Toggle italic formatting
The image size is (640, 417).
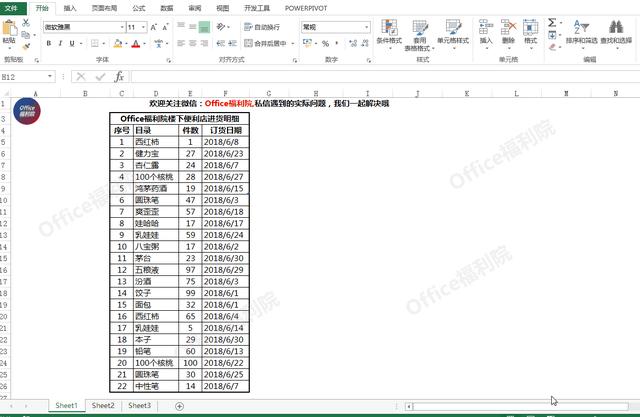(60, 43)
